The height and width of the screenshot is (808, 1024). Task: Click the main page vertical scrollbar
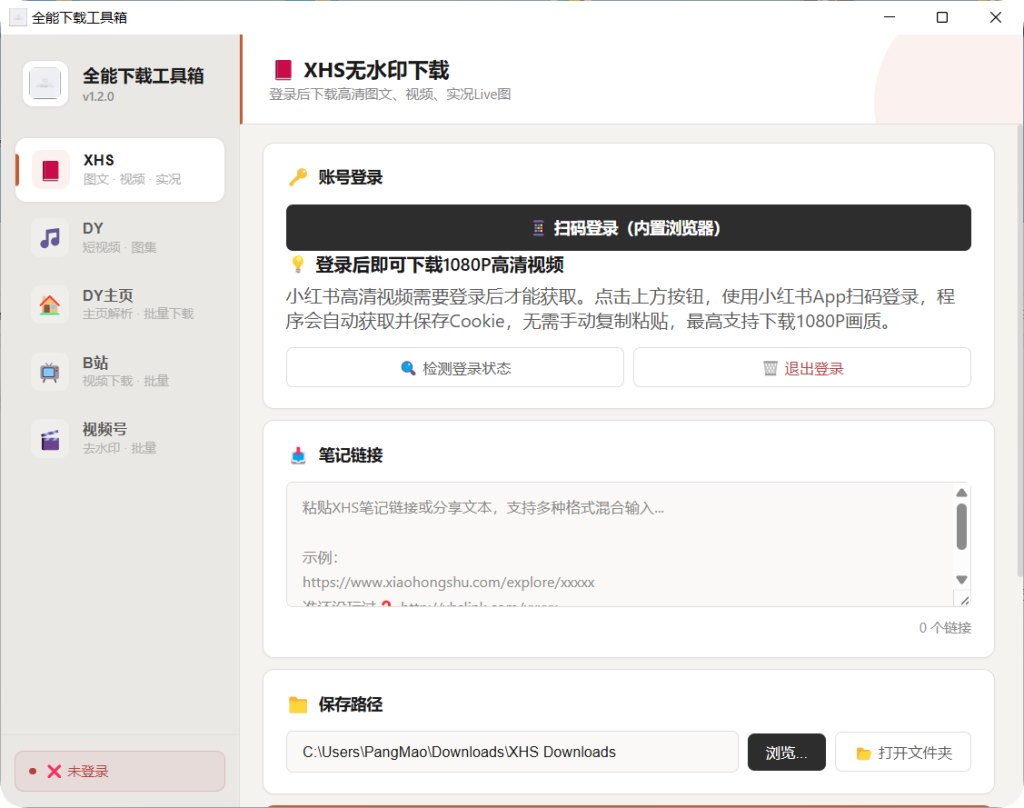click(1020, 351)
